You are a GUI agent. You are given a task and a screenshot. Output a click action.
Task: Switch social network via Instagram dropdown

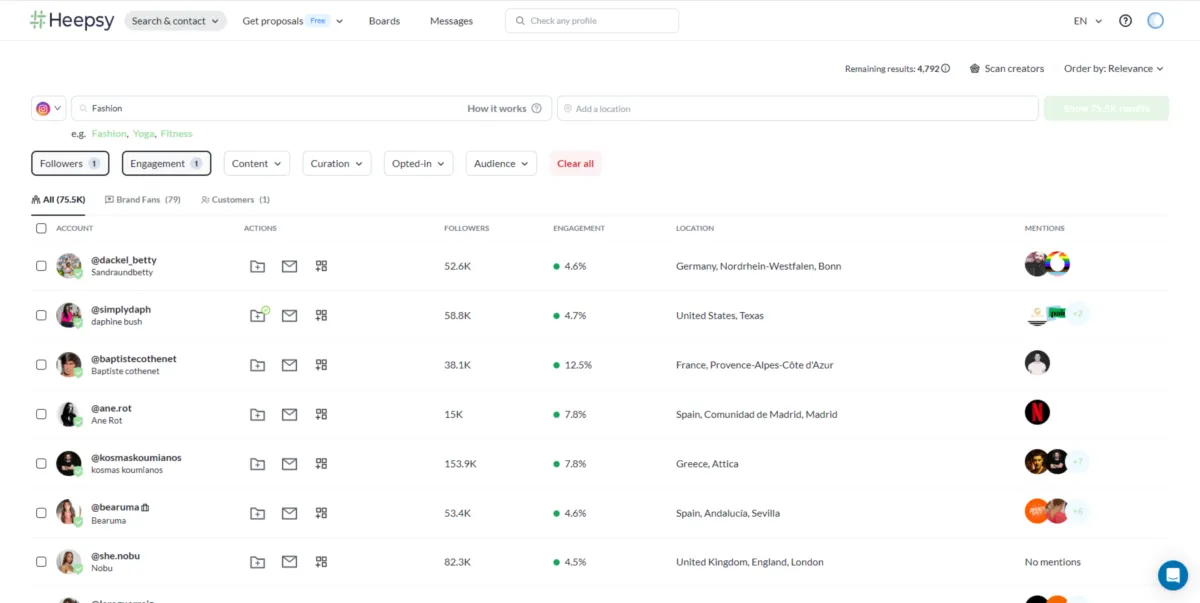[x=49, y=108]
